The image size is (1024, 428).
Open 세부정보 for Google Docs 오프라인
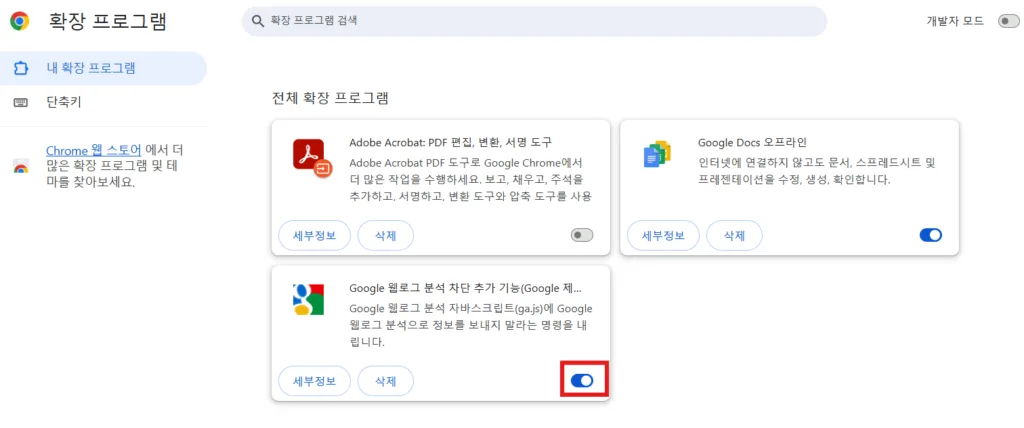[x=664, y=236]
